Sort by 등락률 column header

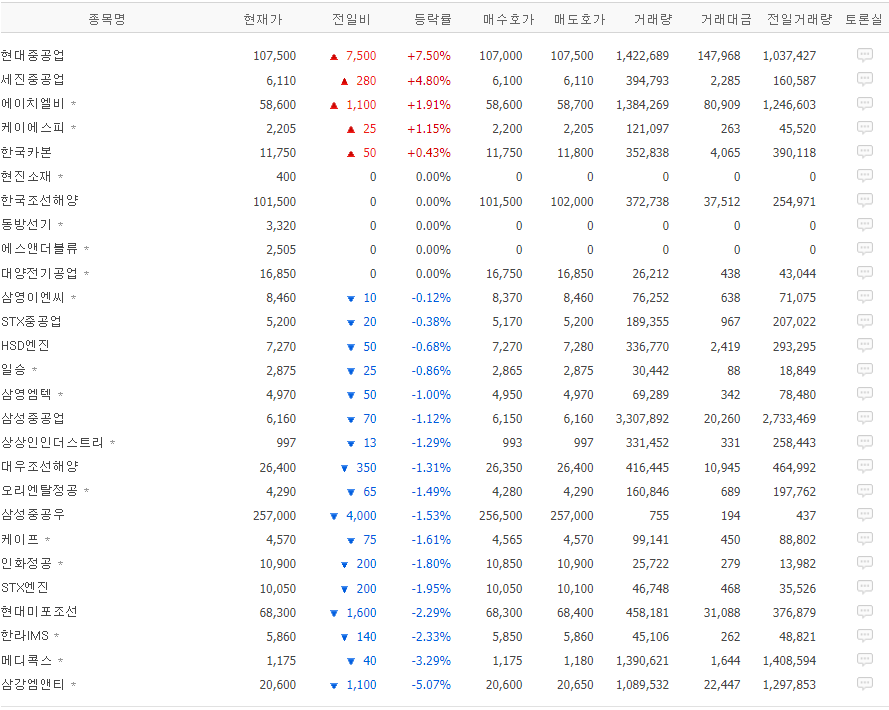(x=433, y=19)
